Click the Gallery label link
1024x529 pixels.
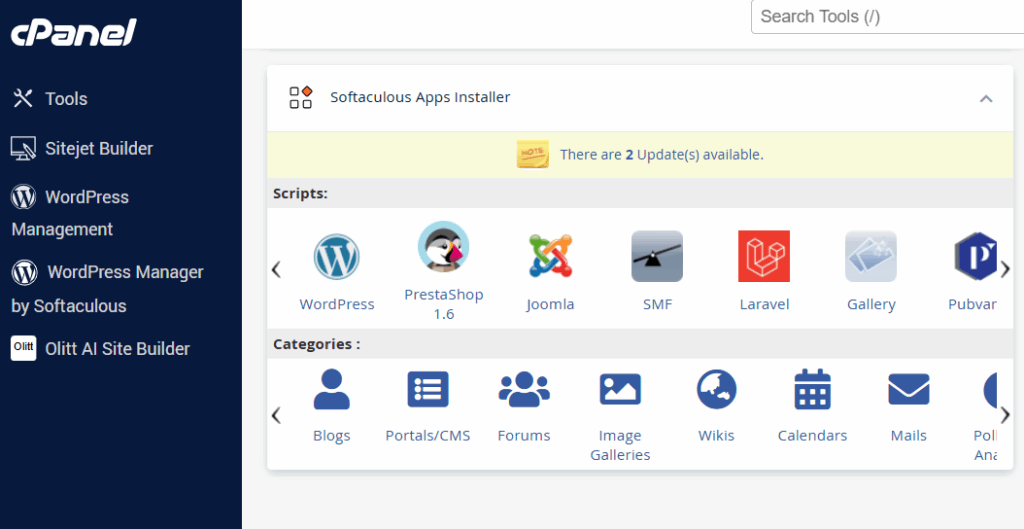(871, 304)
